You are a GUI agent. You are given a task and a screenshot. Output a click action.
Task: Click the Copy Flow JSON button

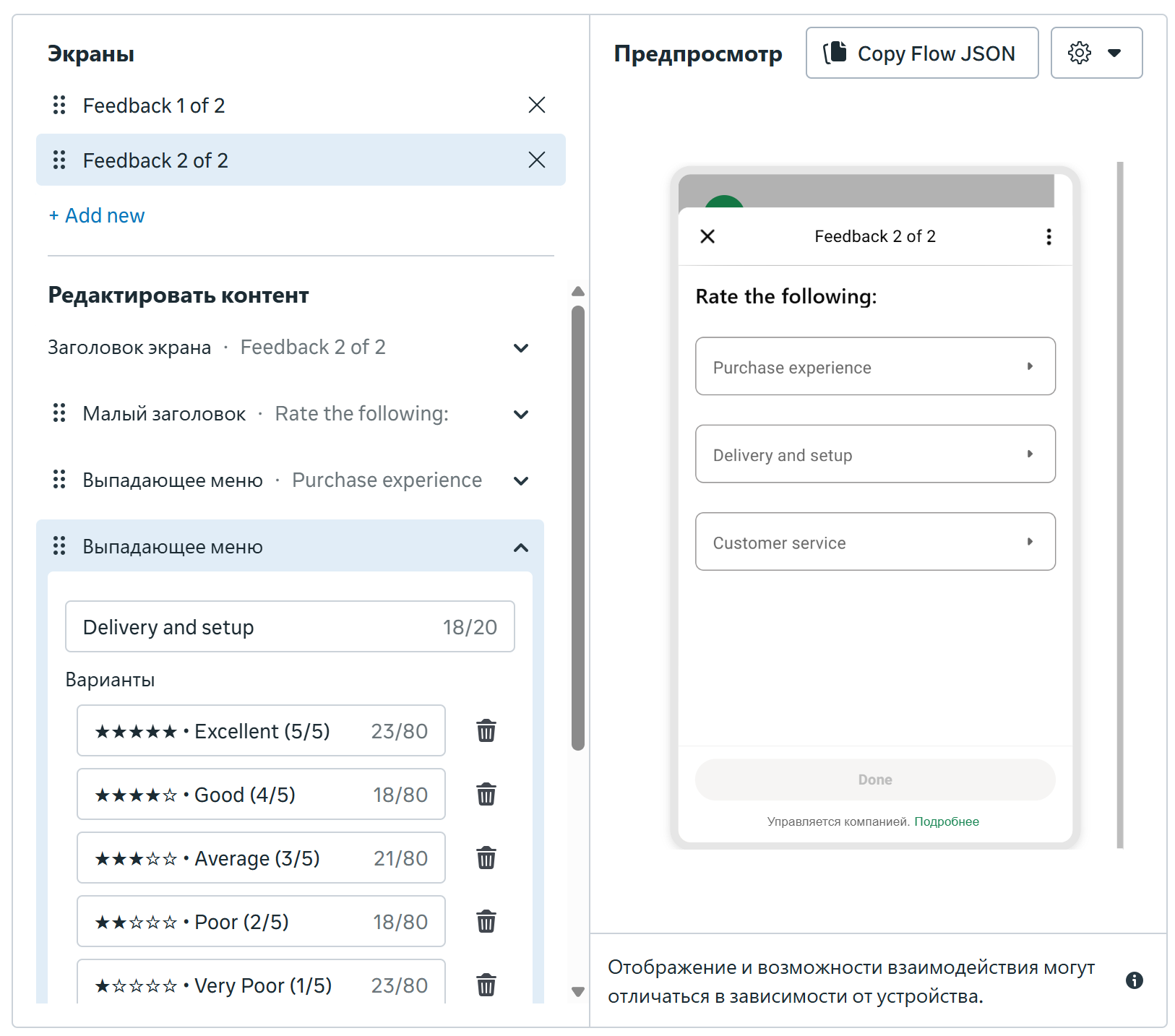(x=921, y=53)
